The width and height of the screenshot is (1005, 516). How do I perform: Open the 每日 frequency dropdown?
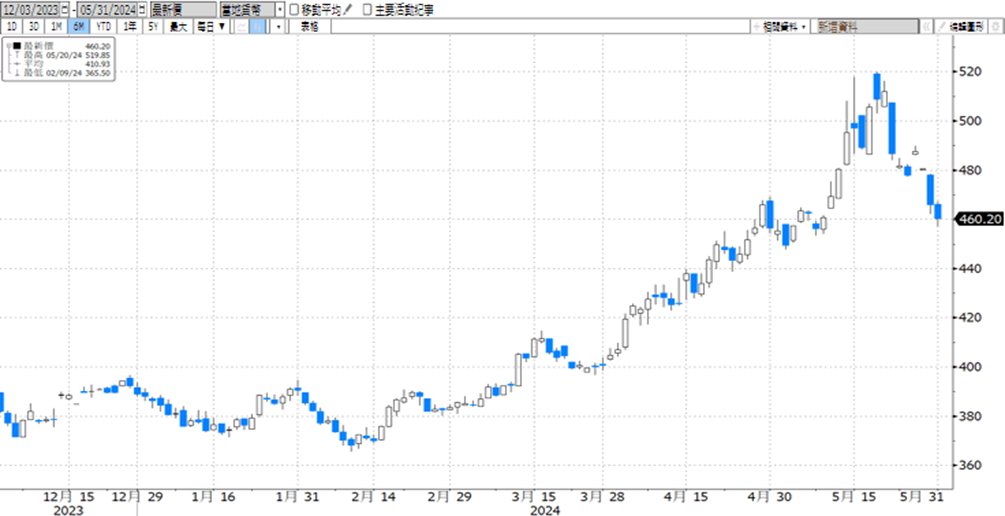212,26
